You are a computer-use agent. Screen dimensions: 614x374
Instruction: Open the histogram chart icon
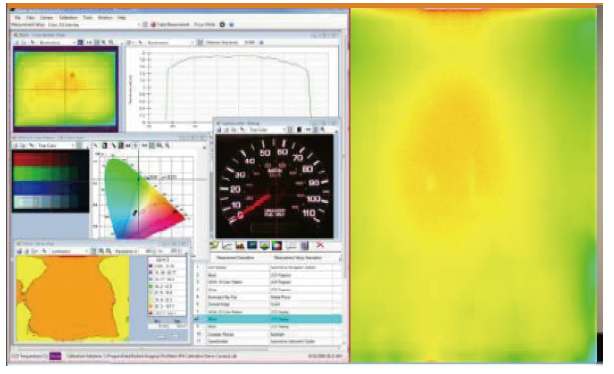coord(240,246)
